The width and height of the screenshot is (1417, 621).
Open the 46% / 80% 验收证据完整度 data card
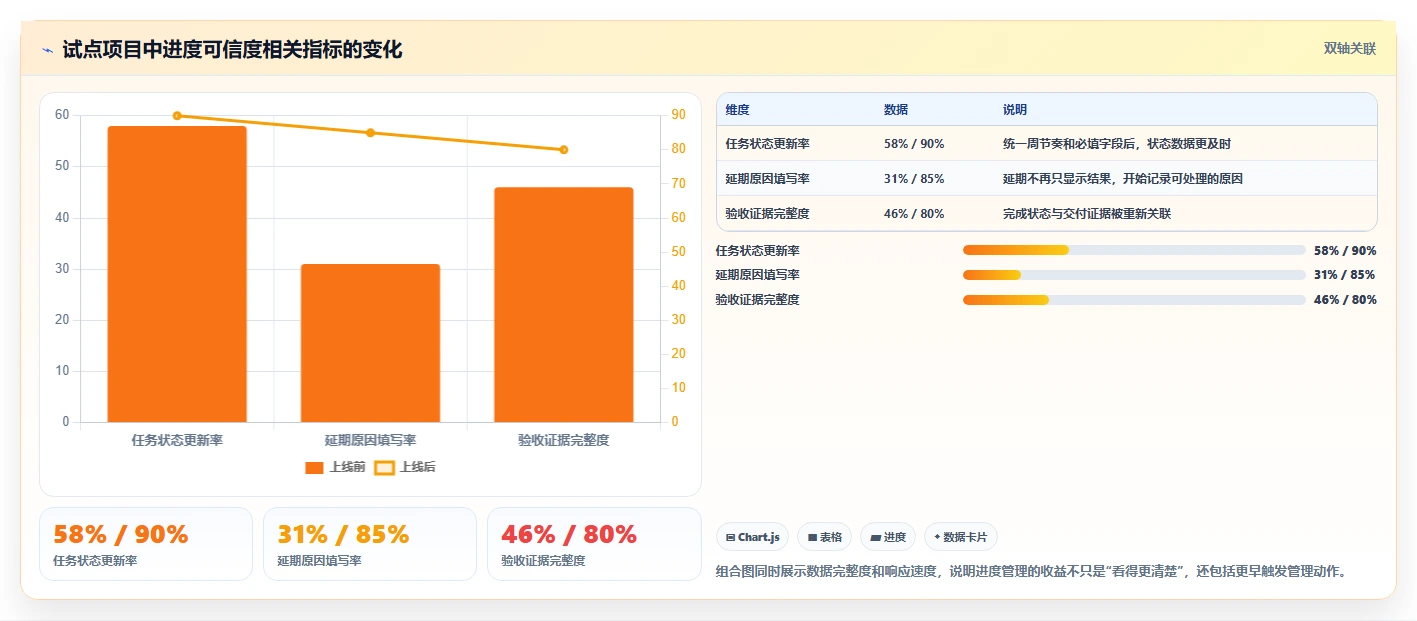594,544
